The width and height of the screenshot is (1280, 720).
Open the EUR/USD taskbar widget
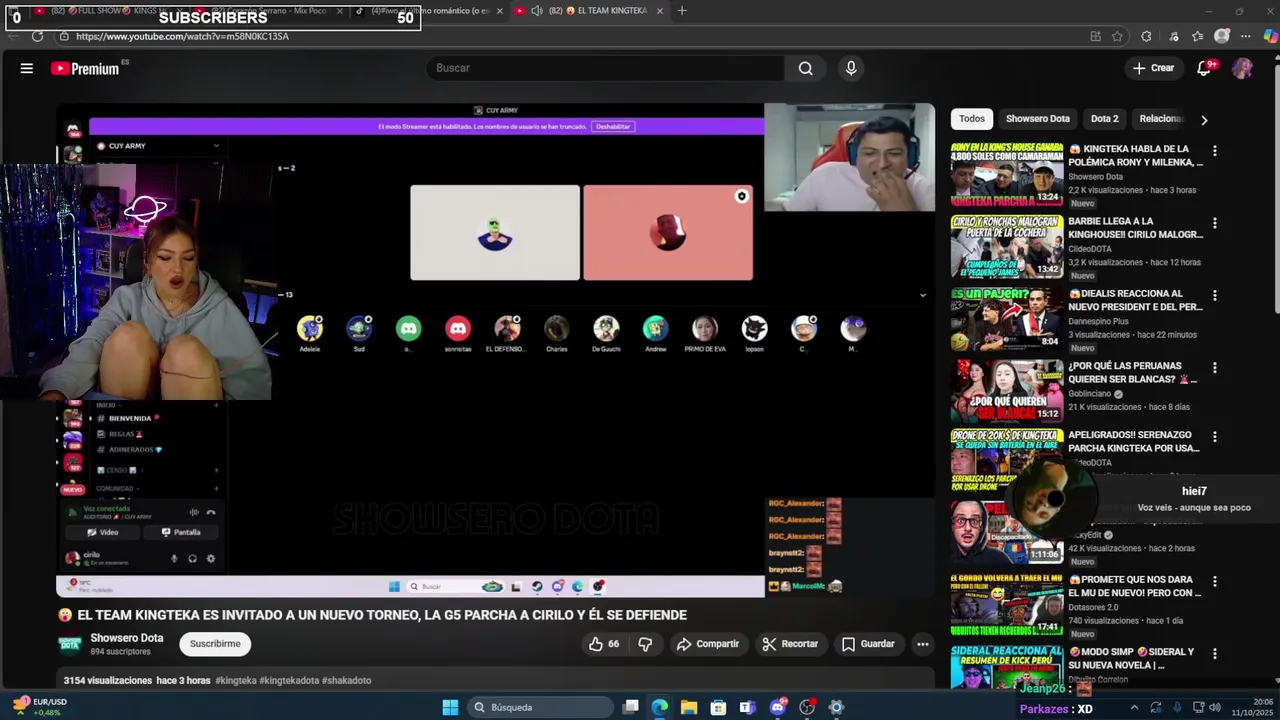[40, 707]
